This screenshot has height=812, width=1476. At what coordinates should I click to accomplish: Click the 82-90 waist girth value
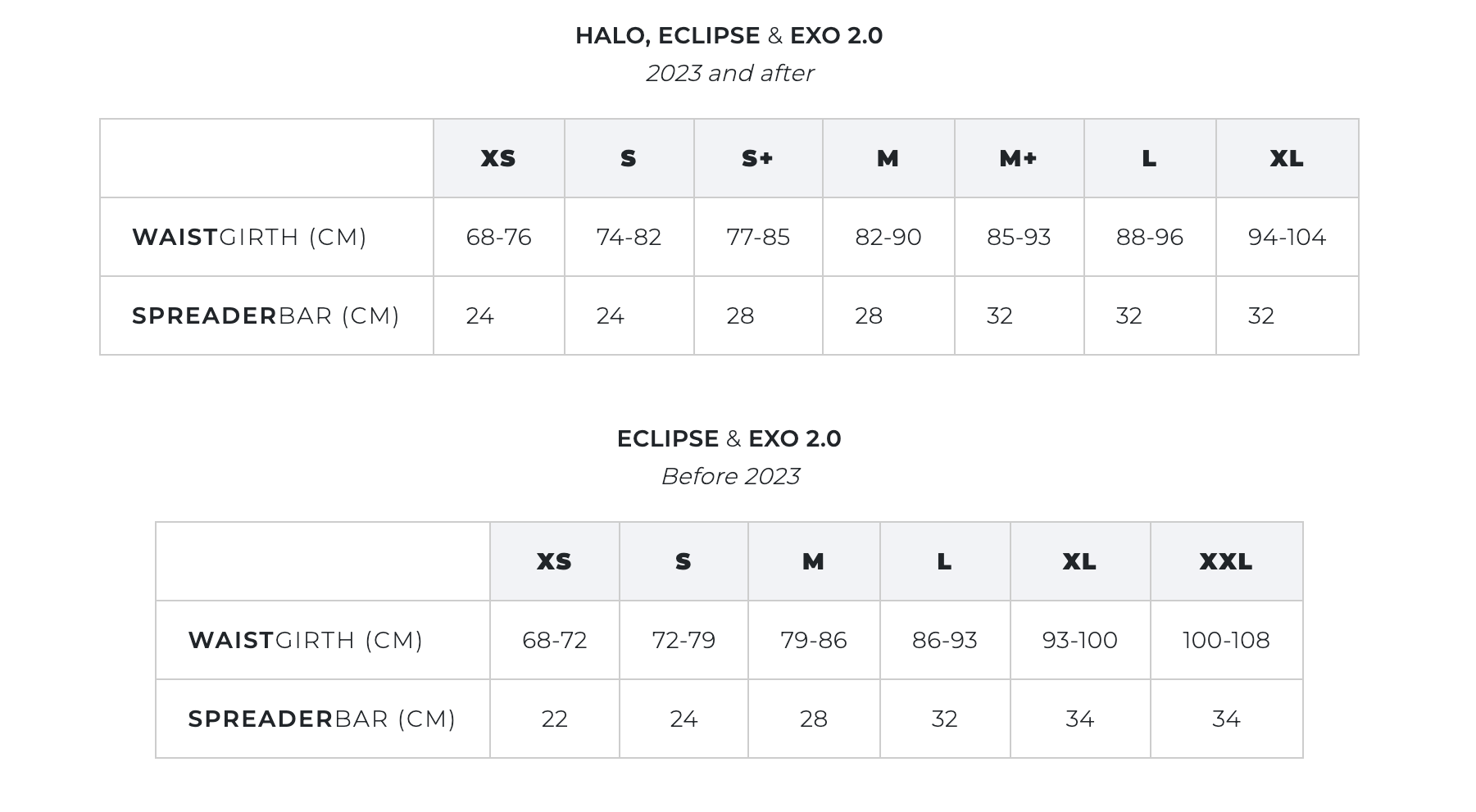(888, 237)
